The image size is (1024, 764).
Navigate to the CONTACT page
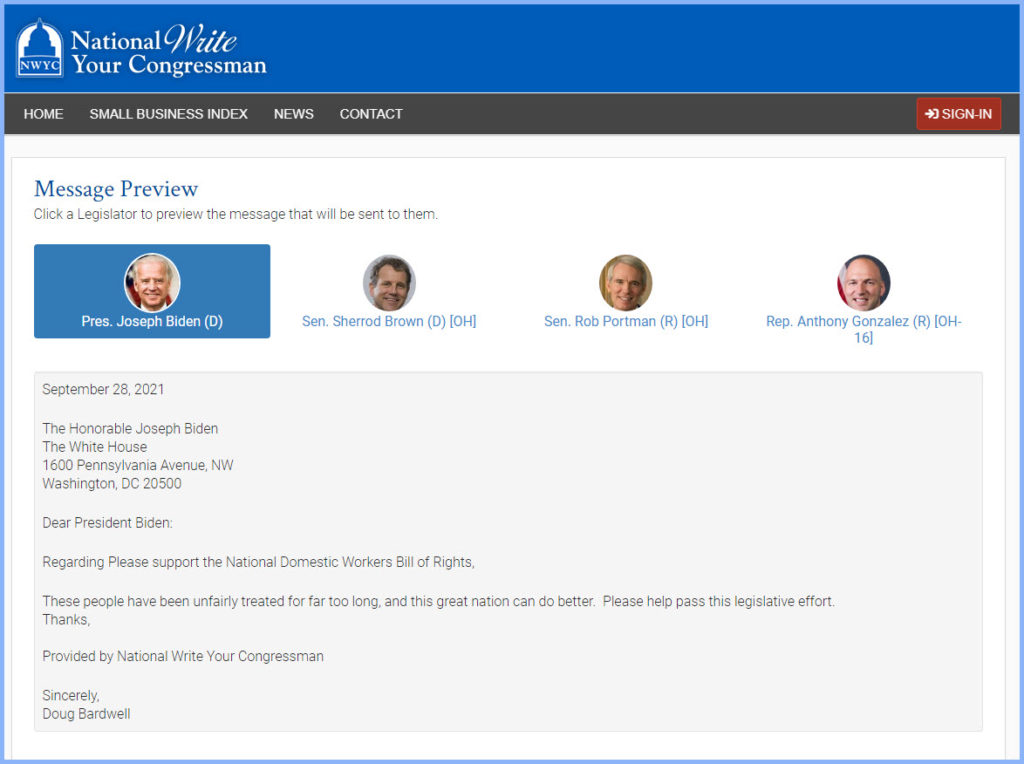[x=371, y=114]
